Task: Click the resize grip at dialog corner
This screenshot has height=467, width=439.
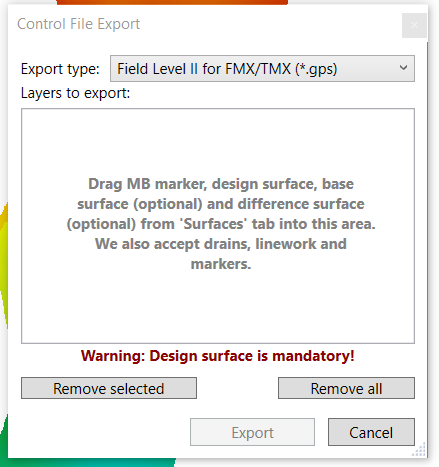Action: coord(419,449)
